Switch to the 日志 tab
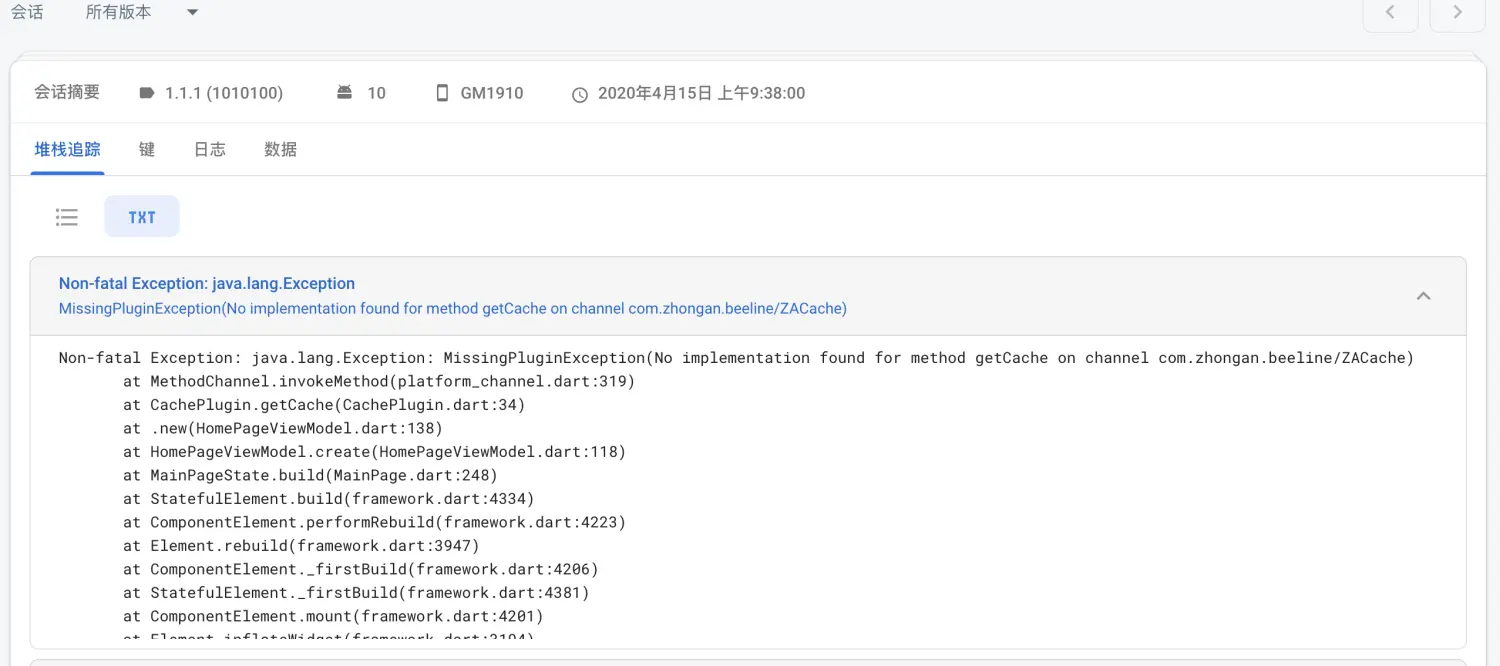Screen dimensions: 1500x666 [x=210, y=150]
